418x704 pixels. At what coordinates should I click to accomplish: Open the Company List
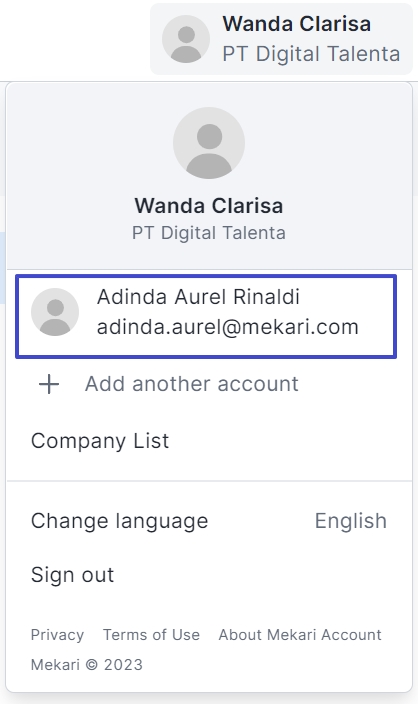(x=100, y=441)
